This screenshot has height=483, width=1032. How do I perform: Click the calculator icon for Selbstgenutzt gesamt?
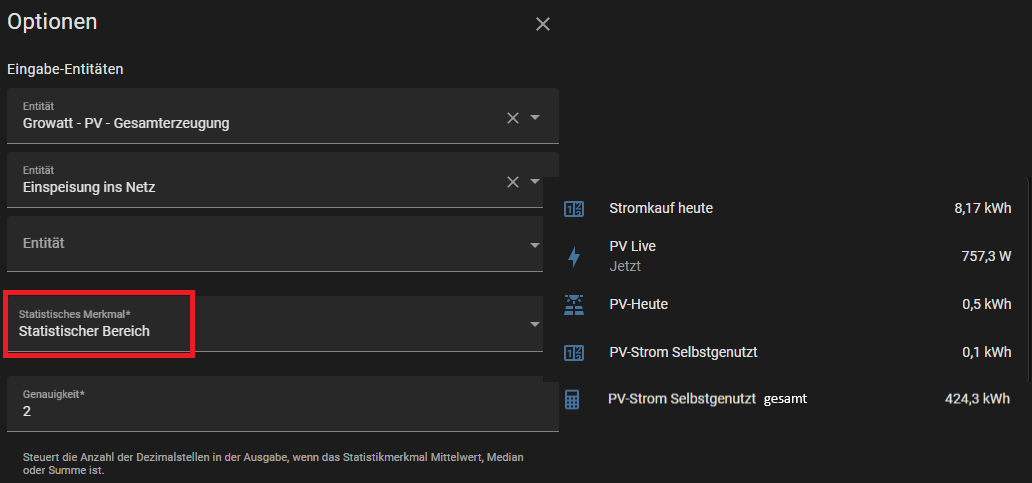coord(572,399)
